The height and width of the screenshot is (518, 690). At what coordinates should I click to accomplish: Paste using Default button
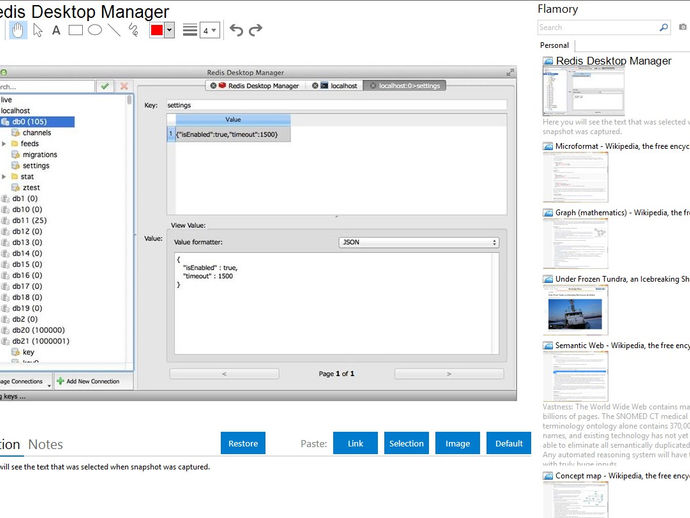509,443
